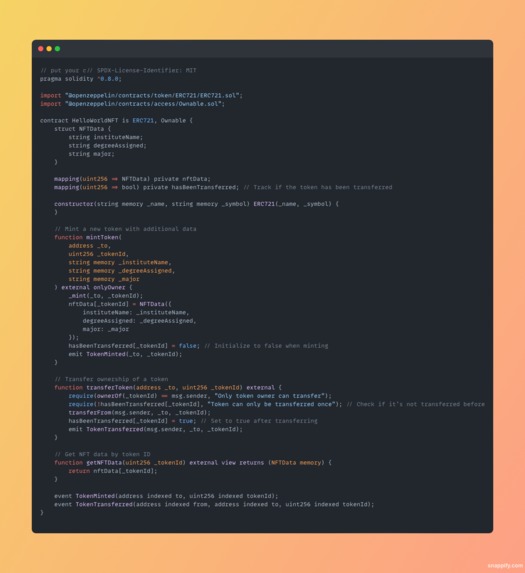Select 'string instituteName;' struct field
This screenshot has height=573, width=525.
click(106, 137)
